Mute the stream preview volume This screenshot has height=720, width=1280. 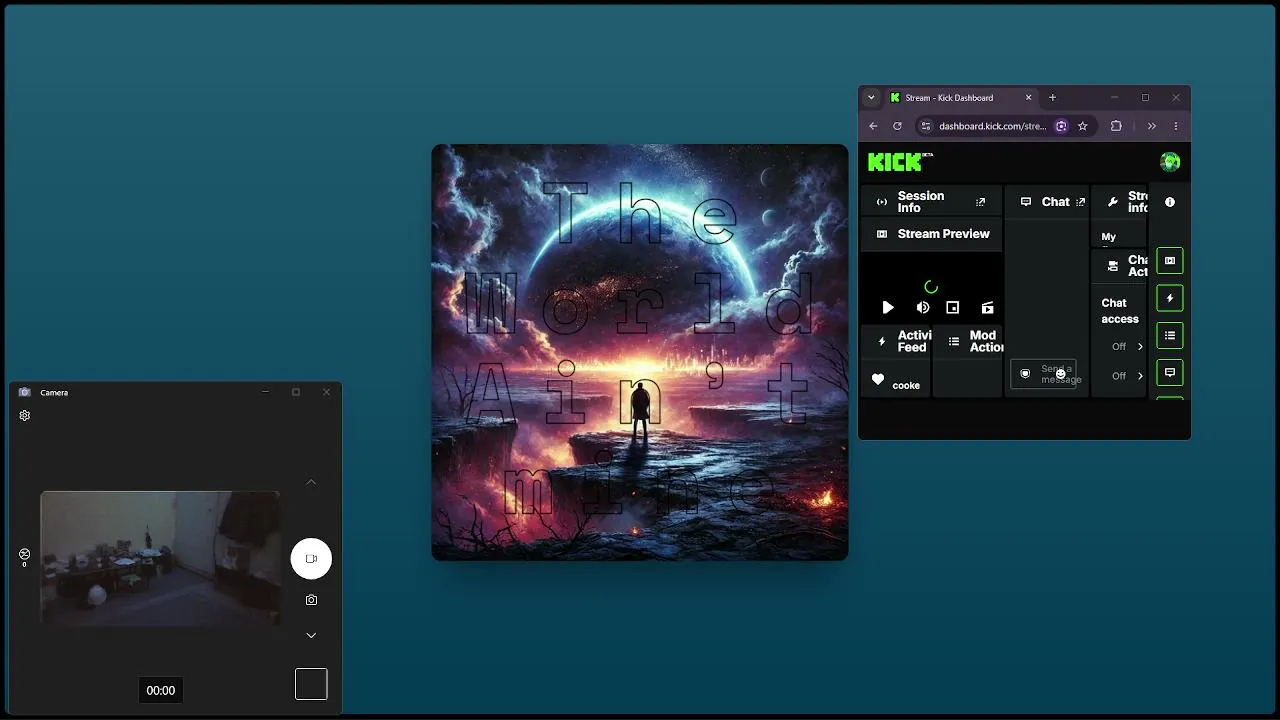[922, 308]
